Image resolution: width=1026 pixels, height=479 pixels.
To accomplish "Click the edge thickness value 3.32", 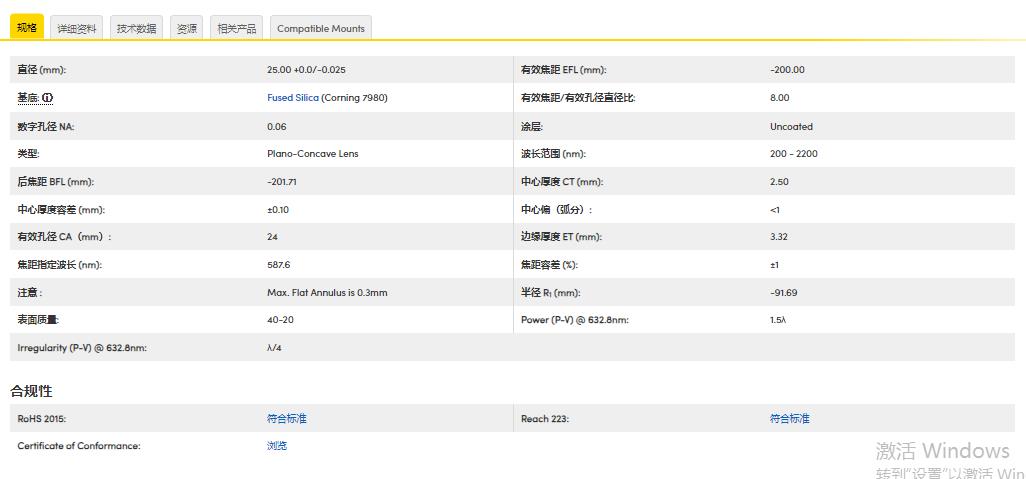I will (779, 237).
